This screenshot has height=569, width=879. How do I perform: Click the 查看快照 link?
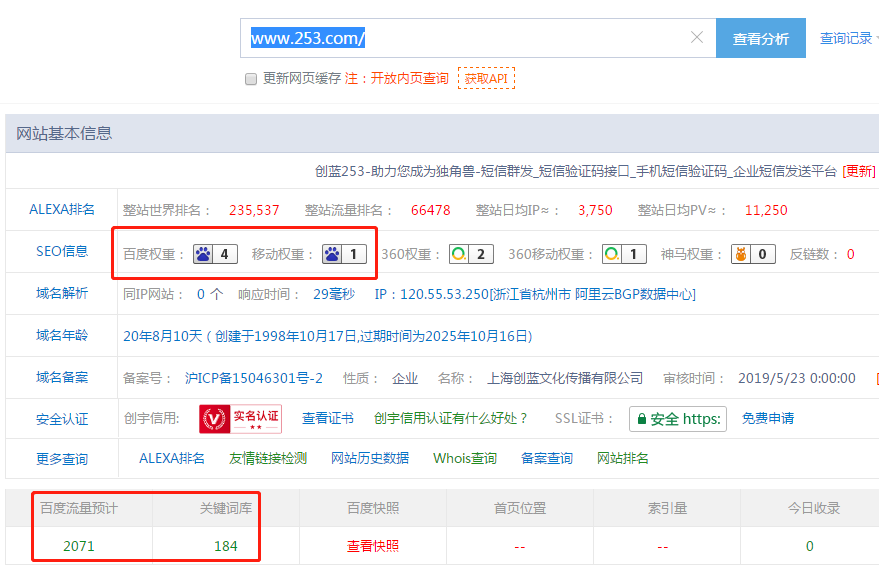pos(372,546)
